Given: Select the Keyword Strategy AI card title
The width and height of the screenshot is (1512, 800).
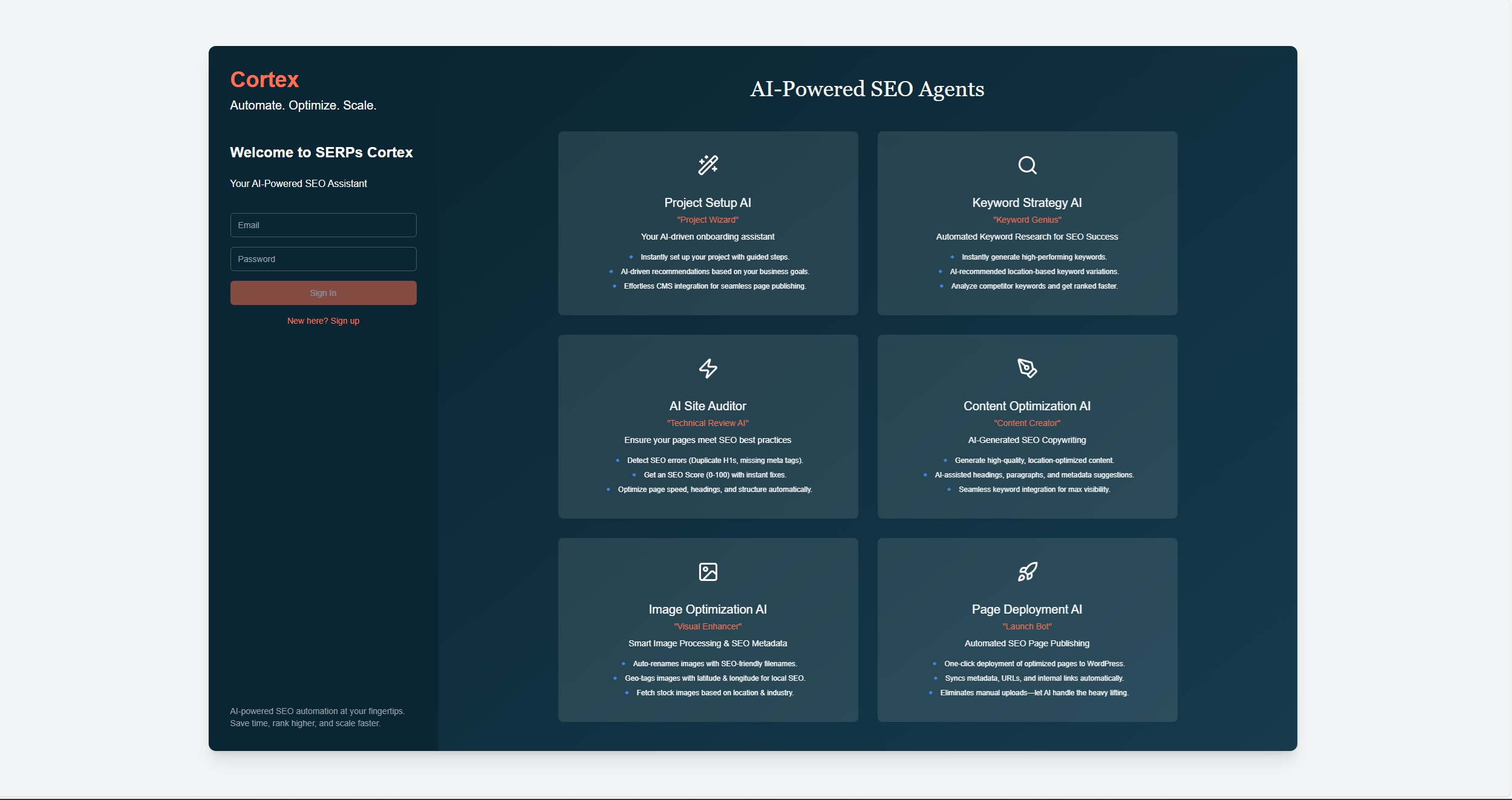Looking at the screenshot, I should click(x=1027, y=203).
